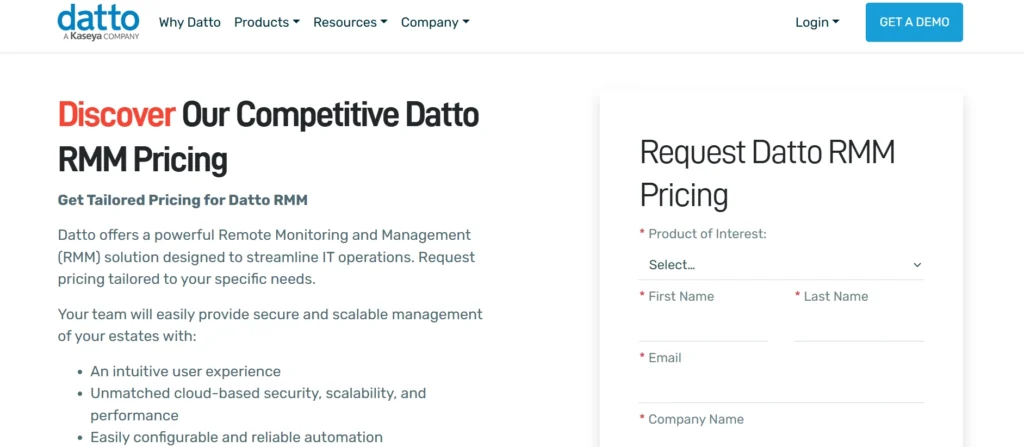The image size is (1024, 447).
Task: Click 'Easily configurable and reliable automation' bullet
Action: tap(236, 437)
